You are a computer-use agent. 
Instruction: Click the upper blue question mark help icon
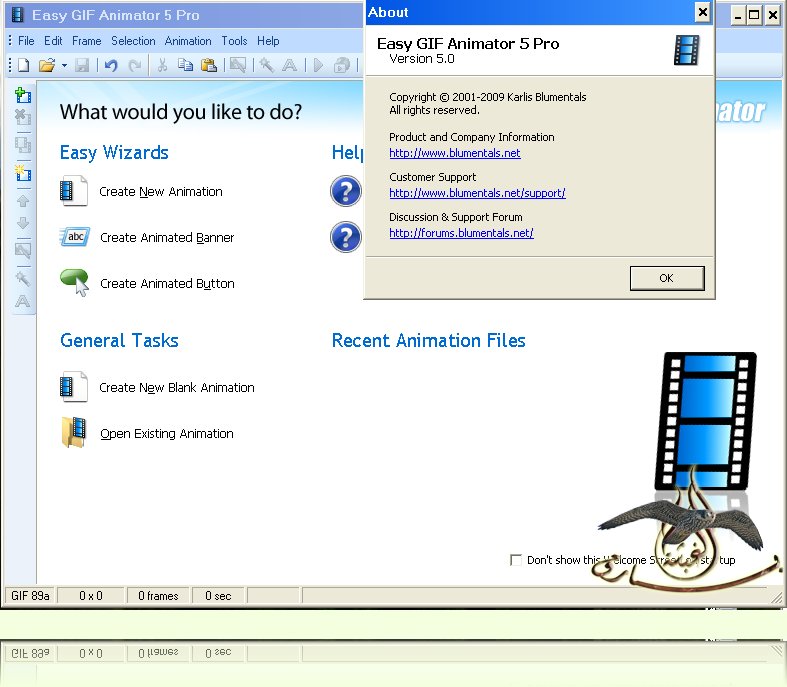point(346,191)
